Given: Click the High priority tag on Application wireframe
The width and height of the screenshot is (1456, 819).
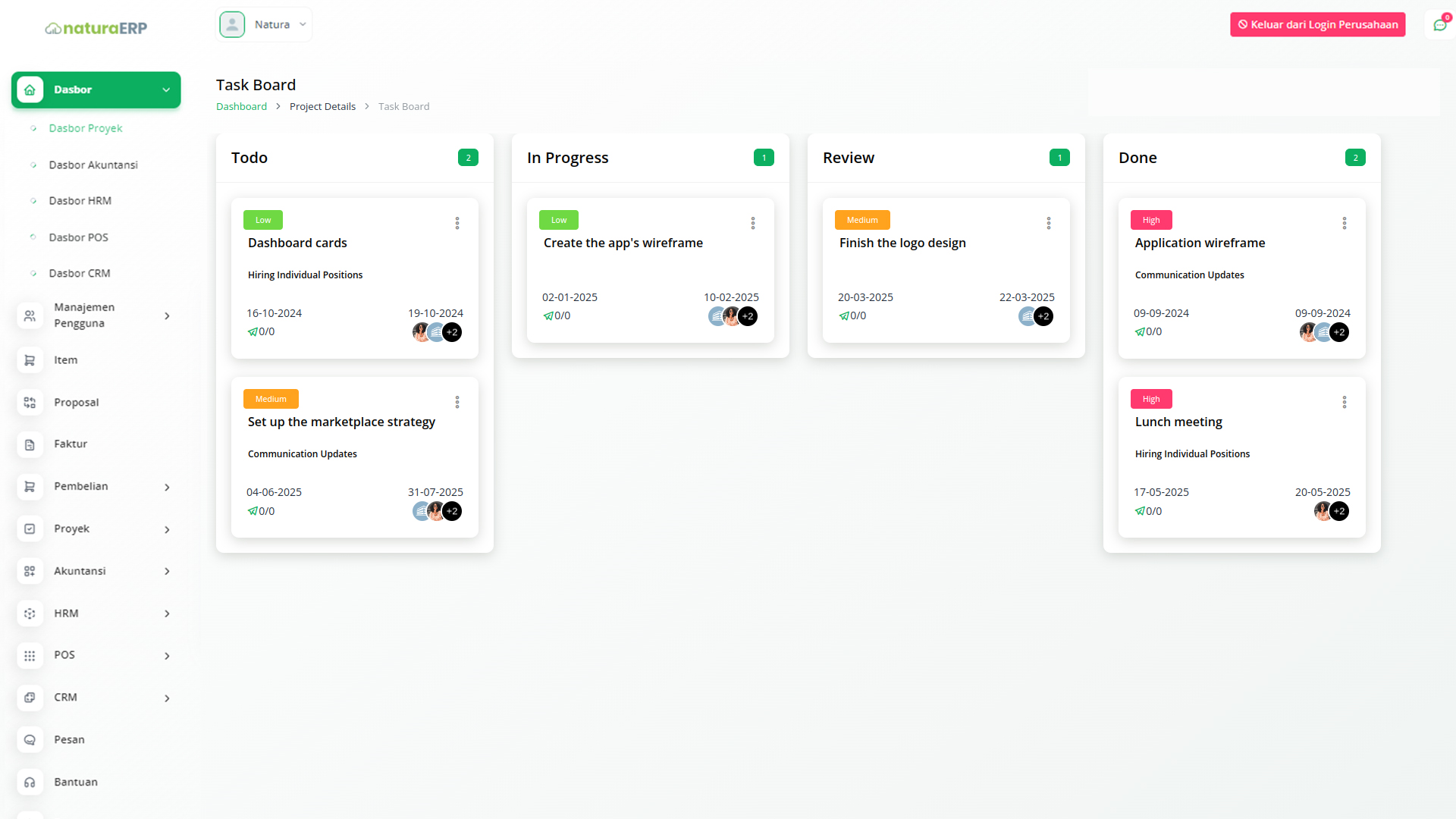Looking at the screenshot, I should 1151,220.
